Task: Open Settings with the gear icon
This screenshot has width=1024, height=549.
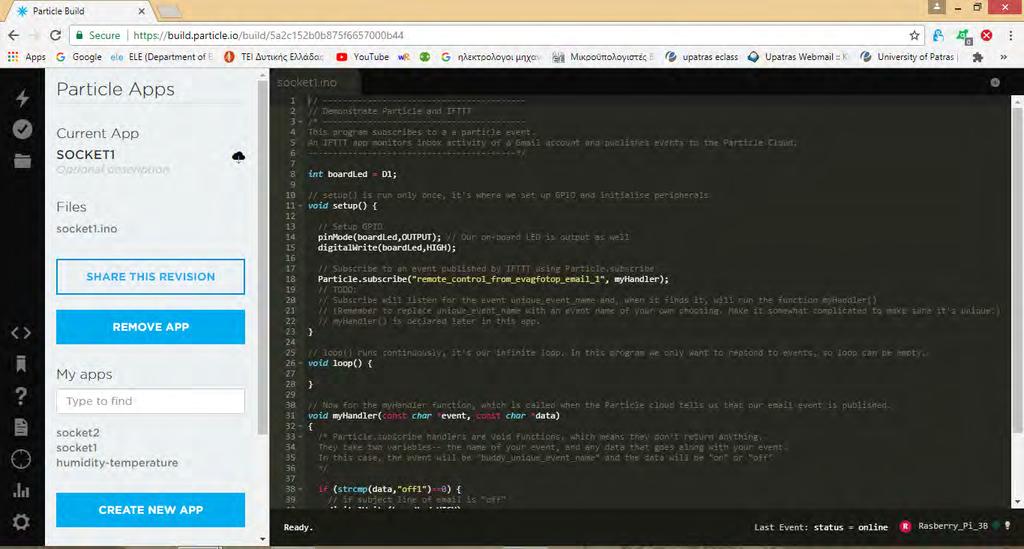Action: coord(21,522)
